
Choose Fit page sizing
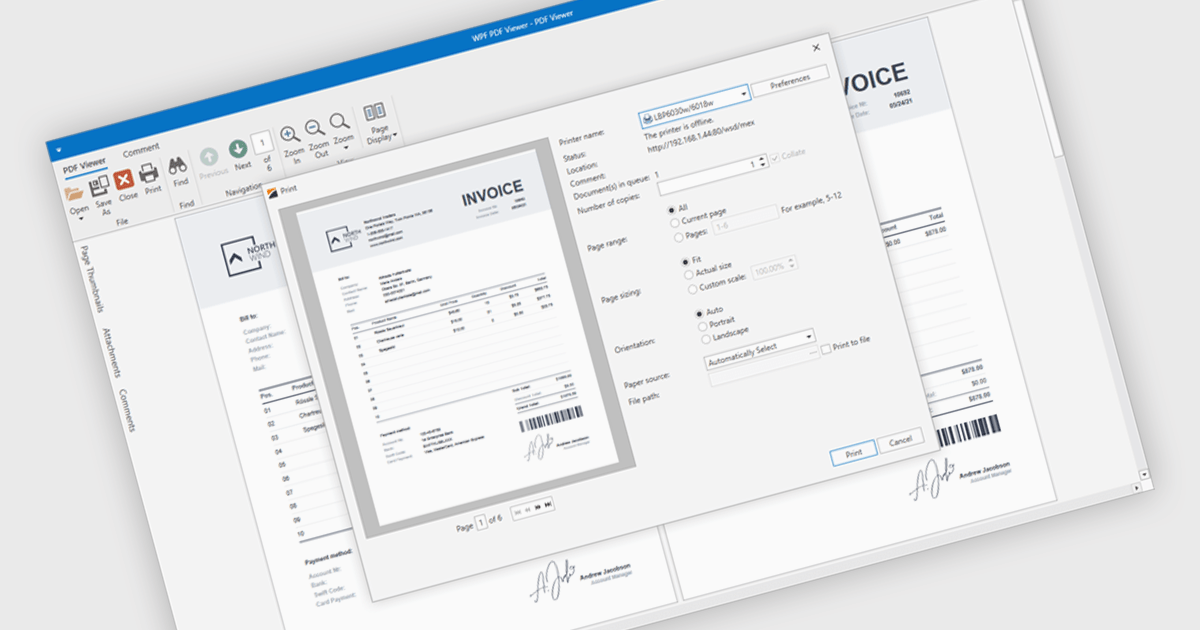coord(684,261)
